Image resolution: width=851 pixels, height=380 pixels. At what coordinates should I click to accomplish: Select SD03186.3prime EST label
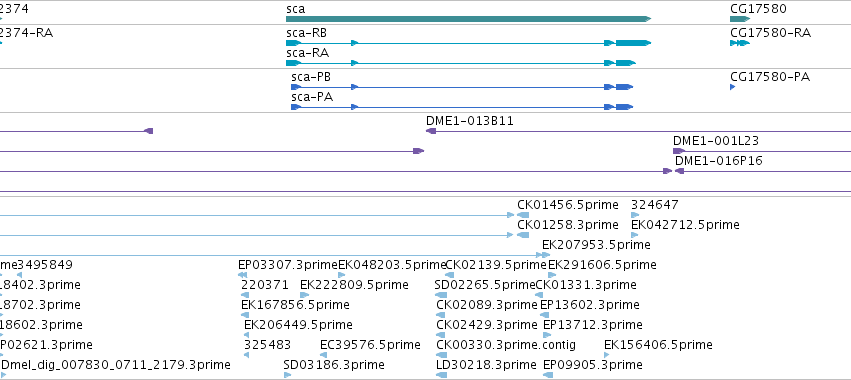click(334, 364)
